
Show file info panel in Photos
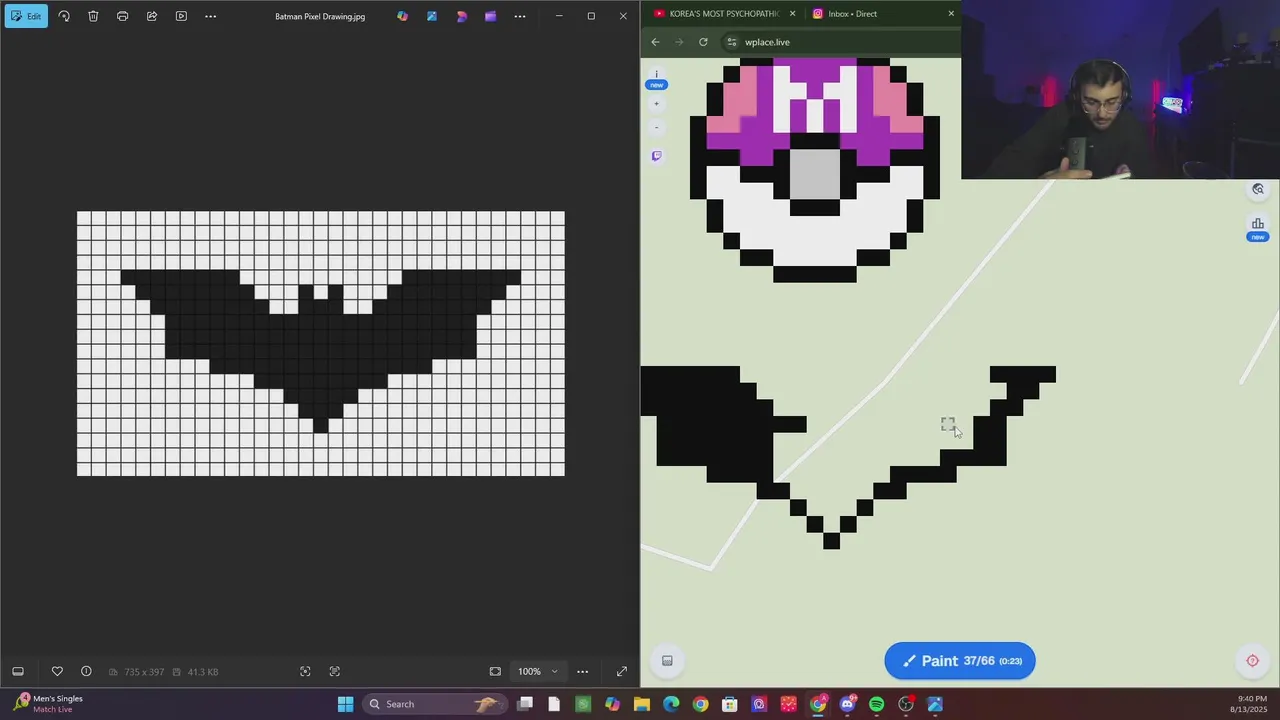tap(86, 671)
